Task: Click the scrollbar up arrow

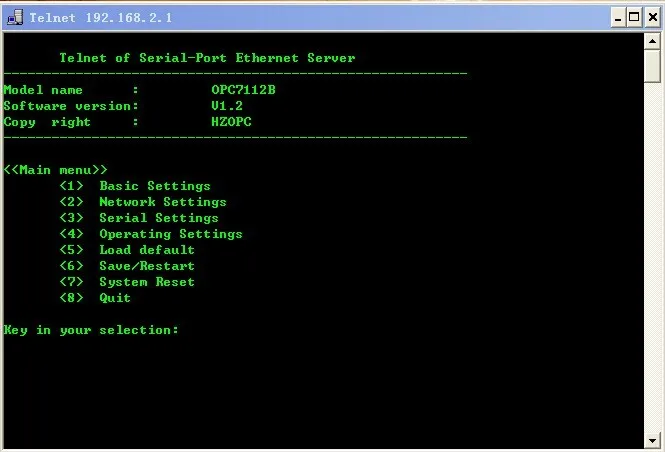Action: click(x=652, y=42)
